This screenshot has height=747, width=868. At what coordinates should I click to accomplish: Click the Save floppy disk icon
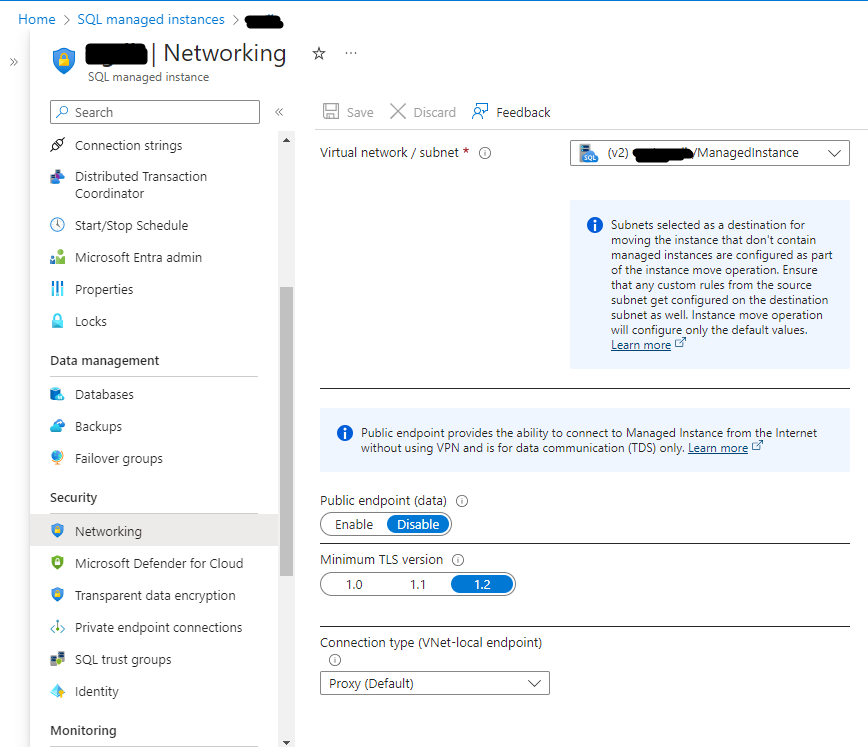pos(331,111)
